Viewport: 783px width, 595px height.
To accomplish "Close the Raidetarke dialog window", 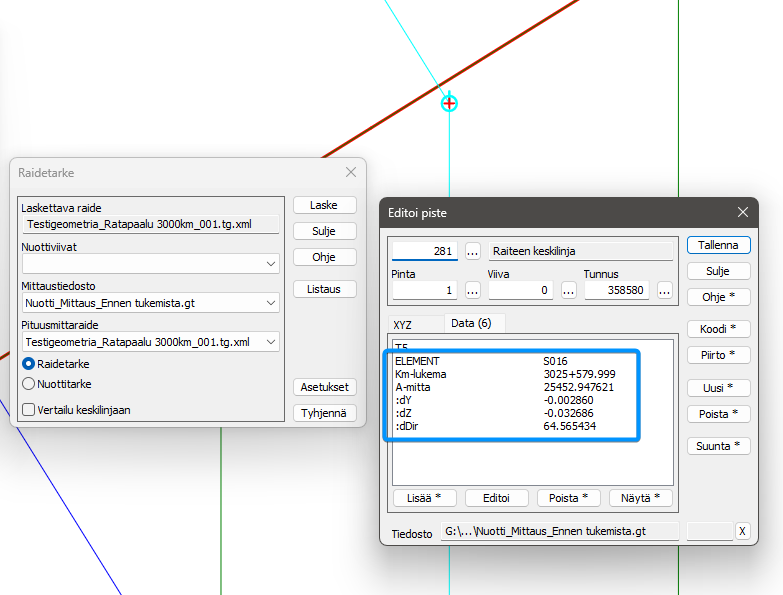I will pyautogui.click(x=351, y=173).
